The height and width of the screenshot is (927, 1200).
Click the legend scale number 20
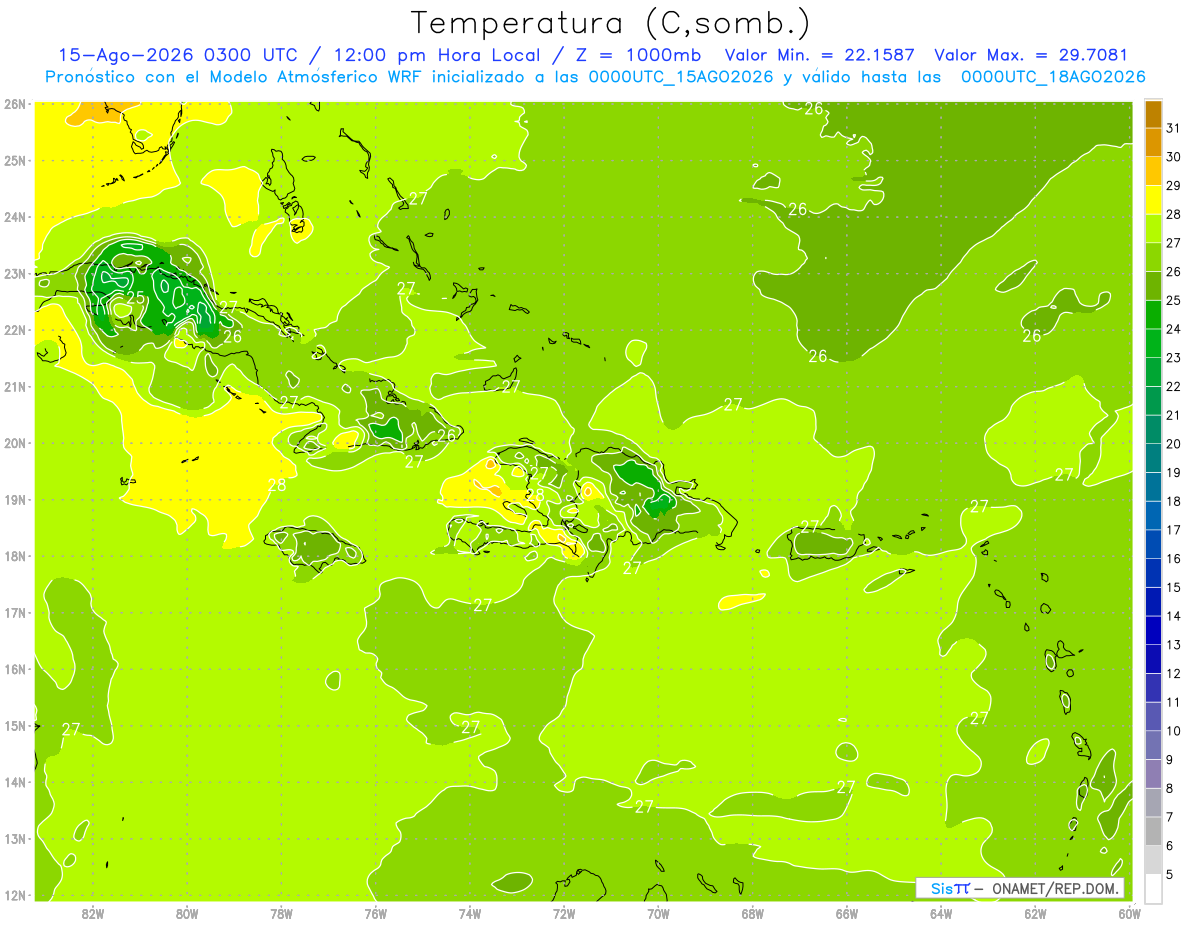coord(1173,444)
